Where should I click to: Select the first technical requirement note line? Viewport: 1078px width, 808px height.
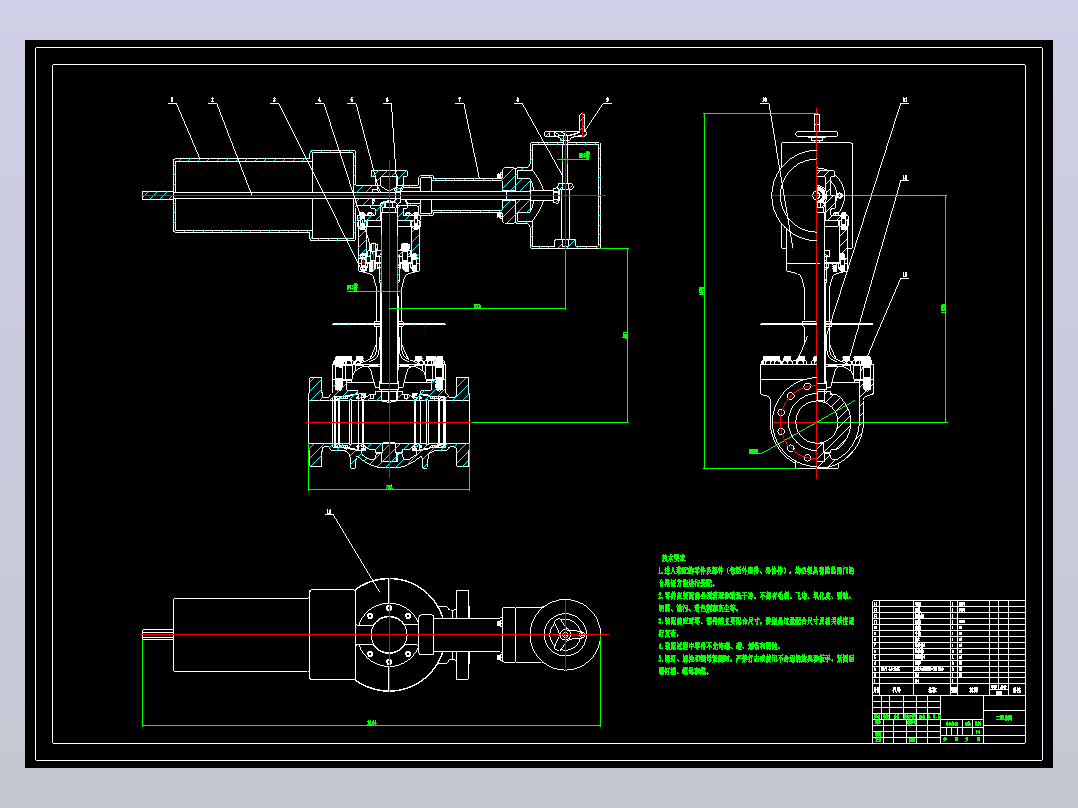click(756, 571)
